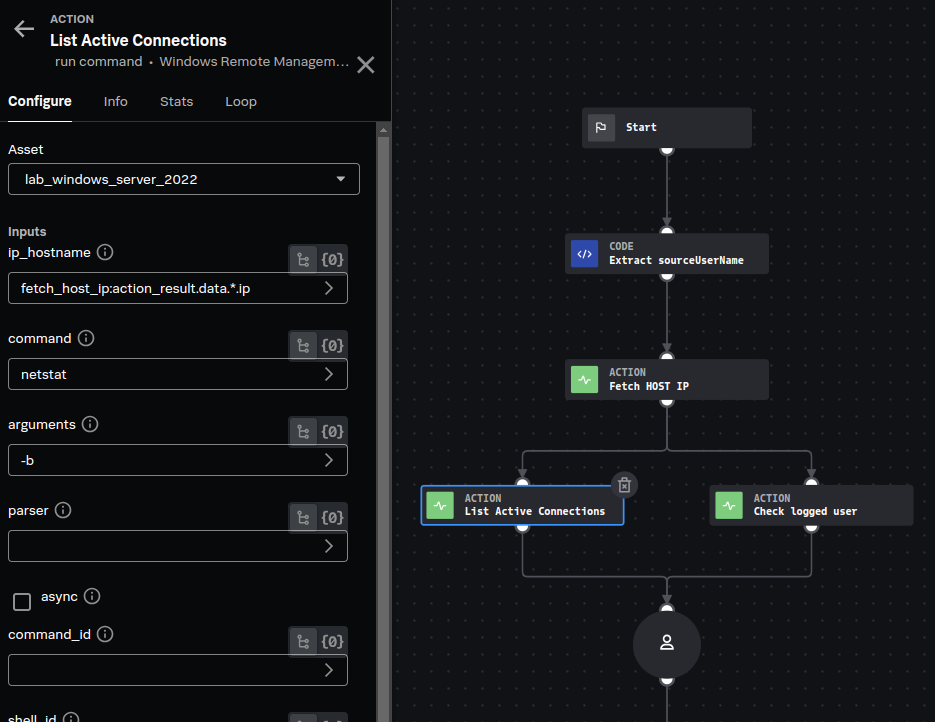Expand the arguments field chevron
This screenshot has height=722, width=935.
coord(329,461)
